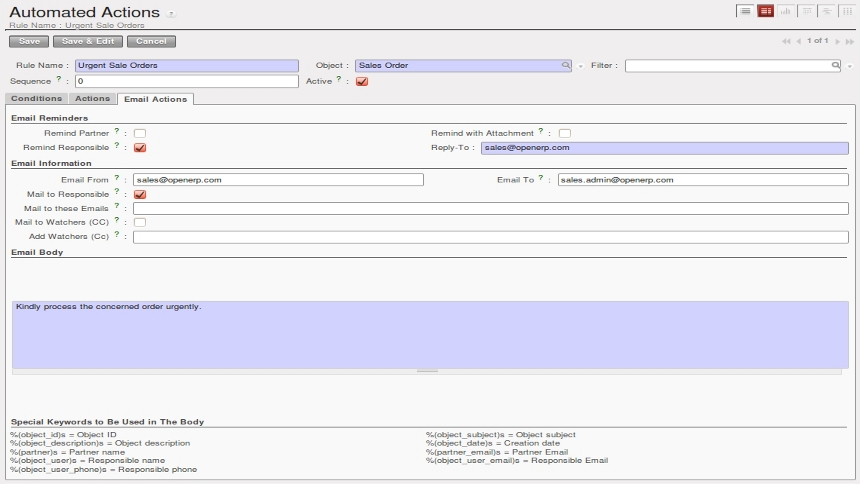Show help for Active field
Image resolution: width=860 pixels, height=484 pixels.
(339, 79)
